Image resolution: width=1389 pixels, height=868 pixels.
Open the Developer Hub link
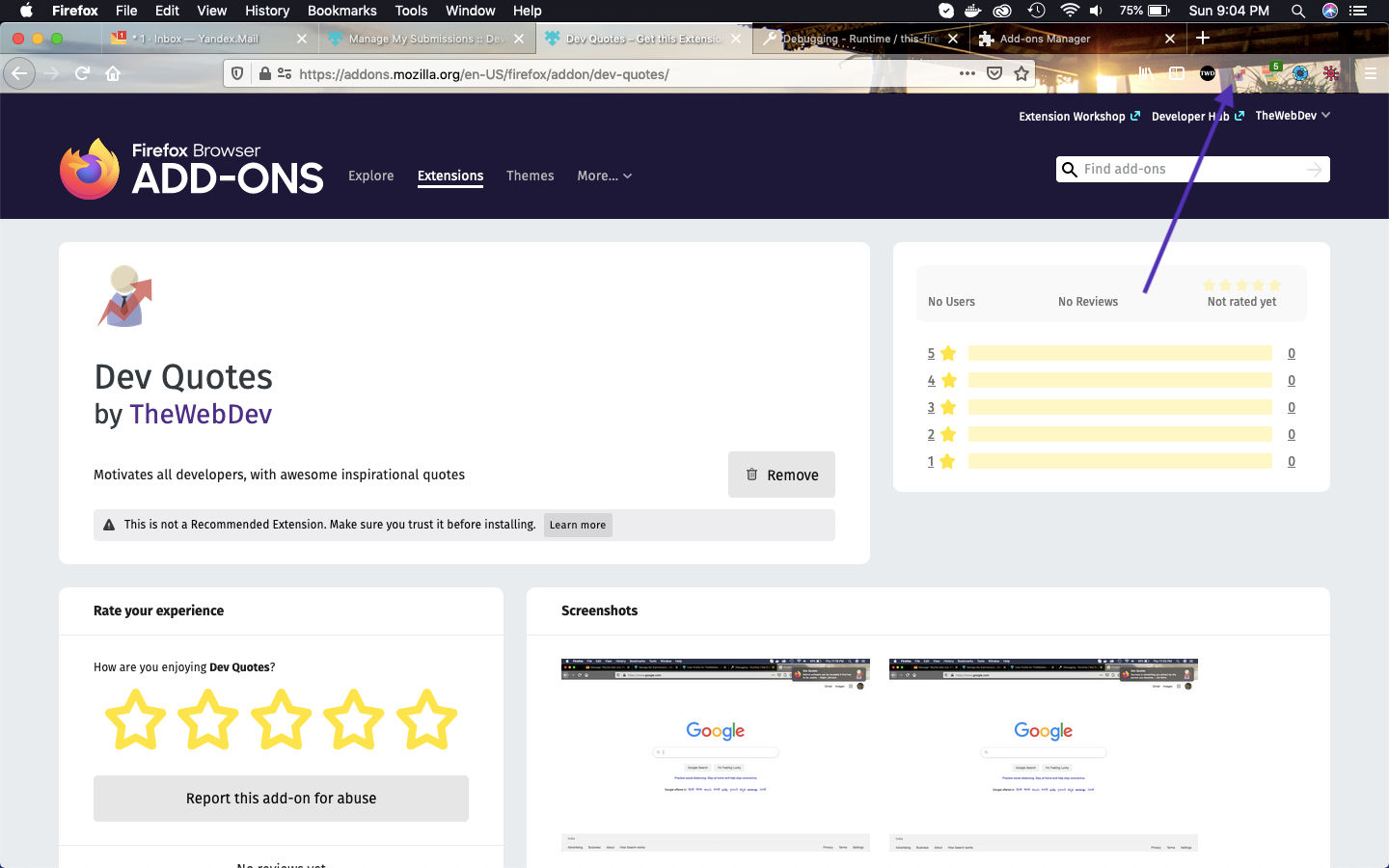click(1198, 116)
